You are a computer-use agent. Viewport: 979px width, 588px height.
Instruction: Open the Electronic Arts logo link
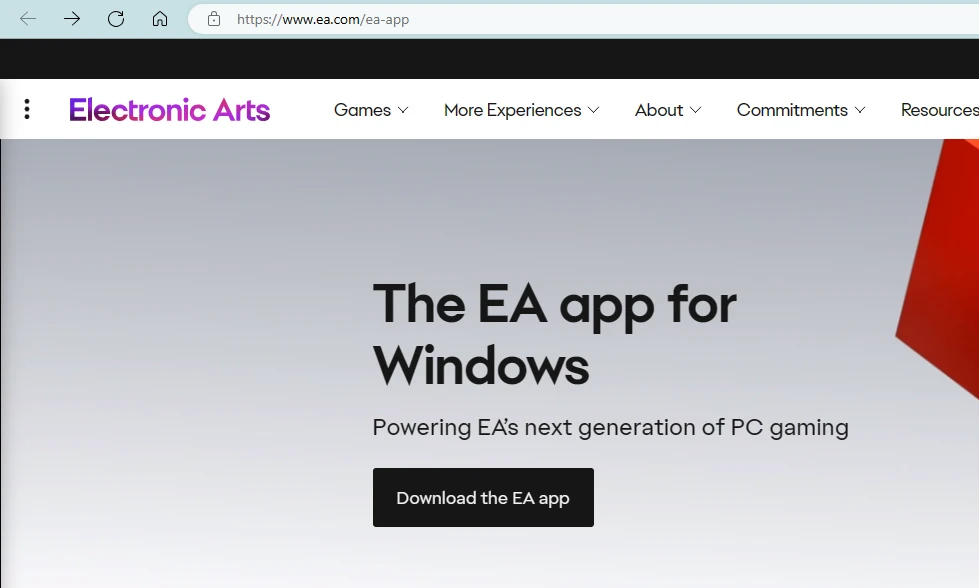coord(169,110)
